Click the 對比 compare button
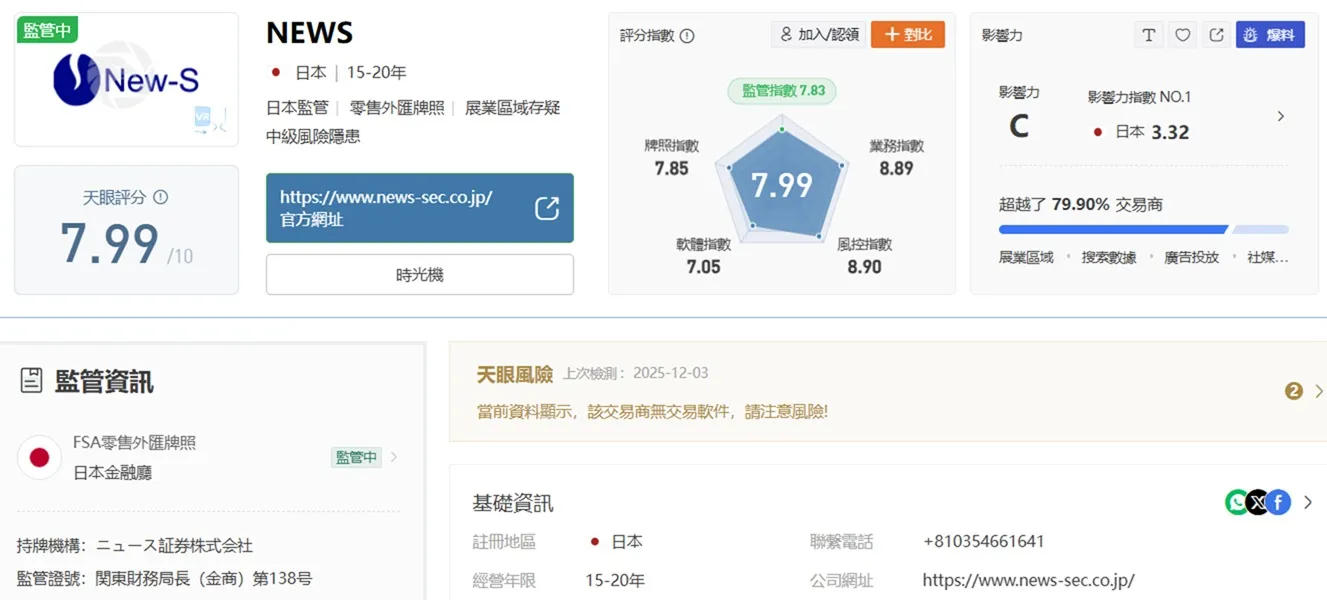 (908, 35)
